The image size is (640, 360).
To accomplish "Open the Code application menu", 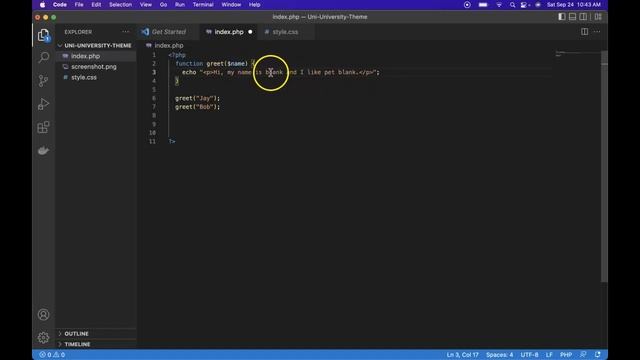I will pyautogui.click(x=60, y=5).
